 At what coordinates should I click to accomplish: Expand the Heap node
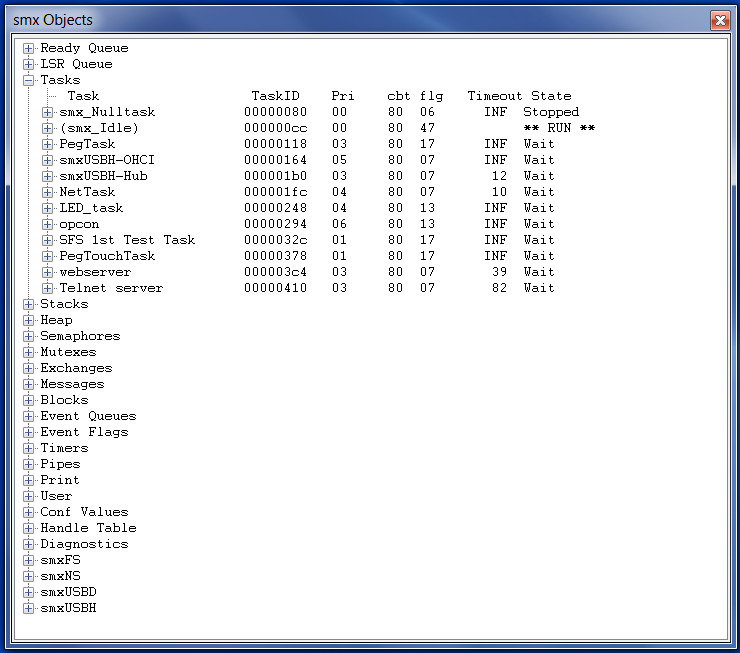(28, 320)
